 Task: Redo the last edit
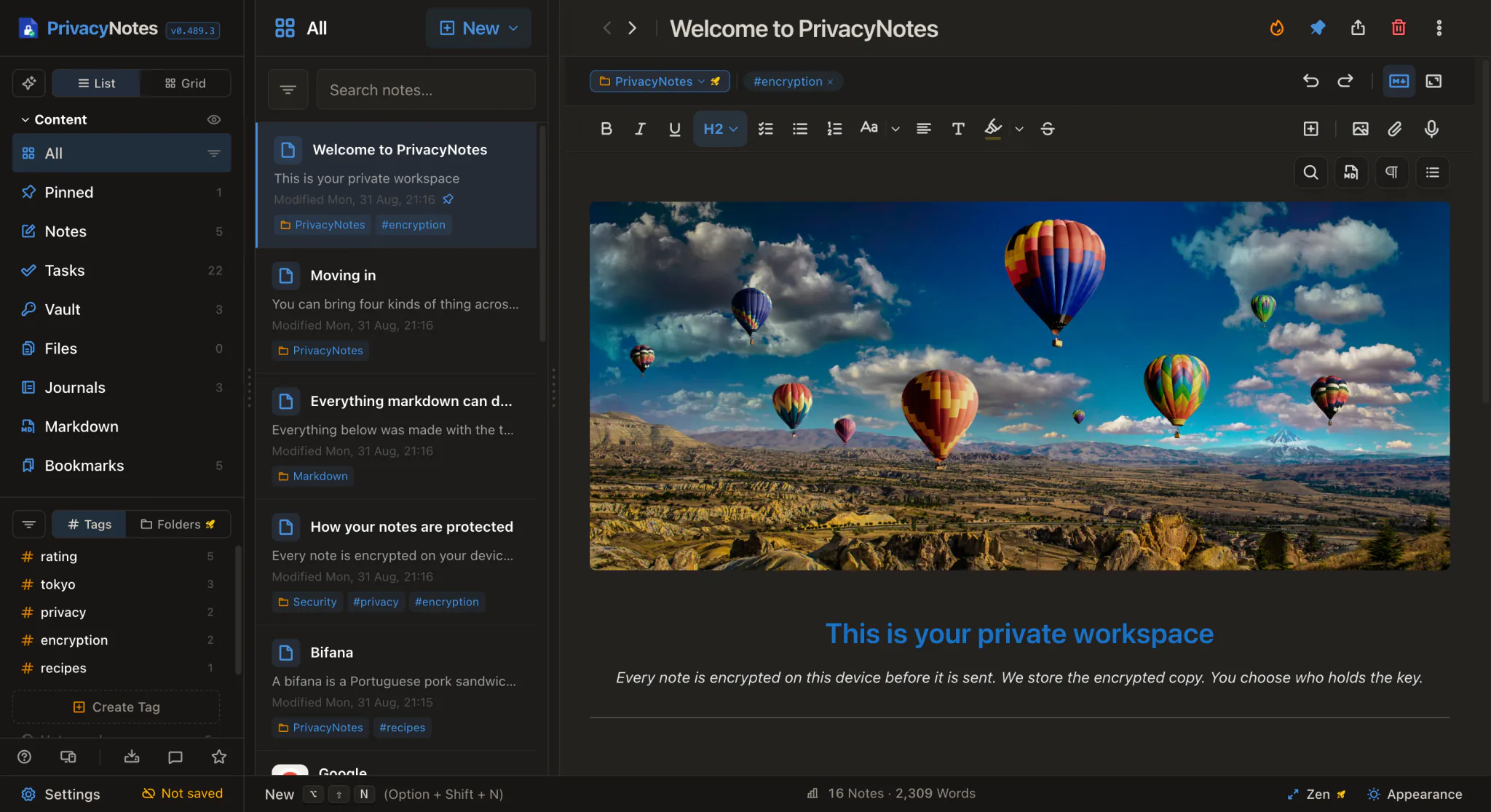click(x=1345, y=81)
